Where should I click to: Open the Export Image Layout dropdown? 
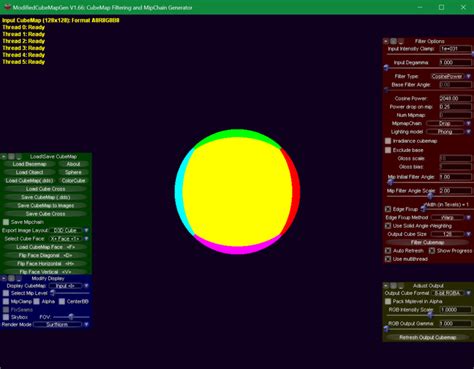coord(86,230)
